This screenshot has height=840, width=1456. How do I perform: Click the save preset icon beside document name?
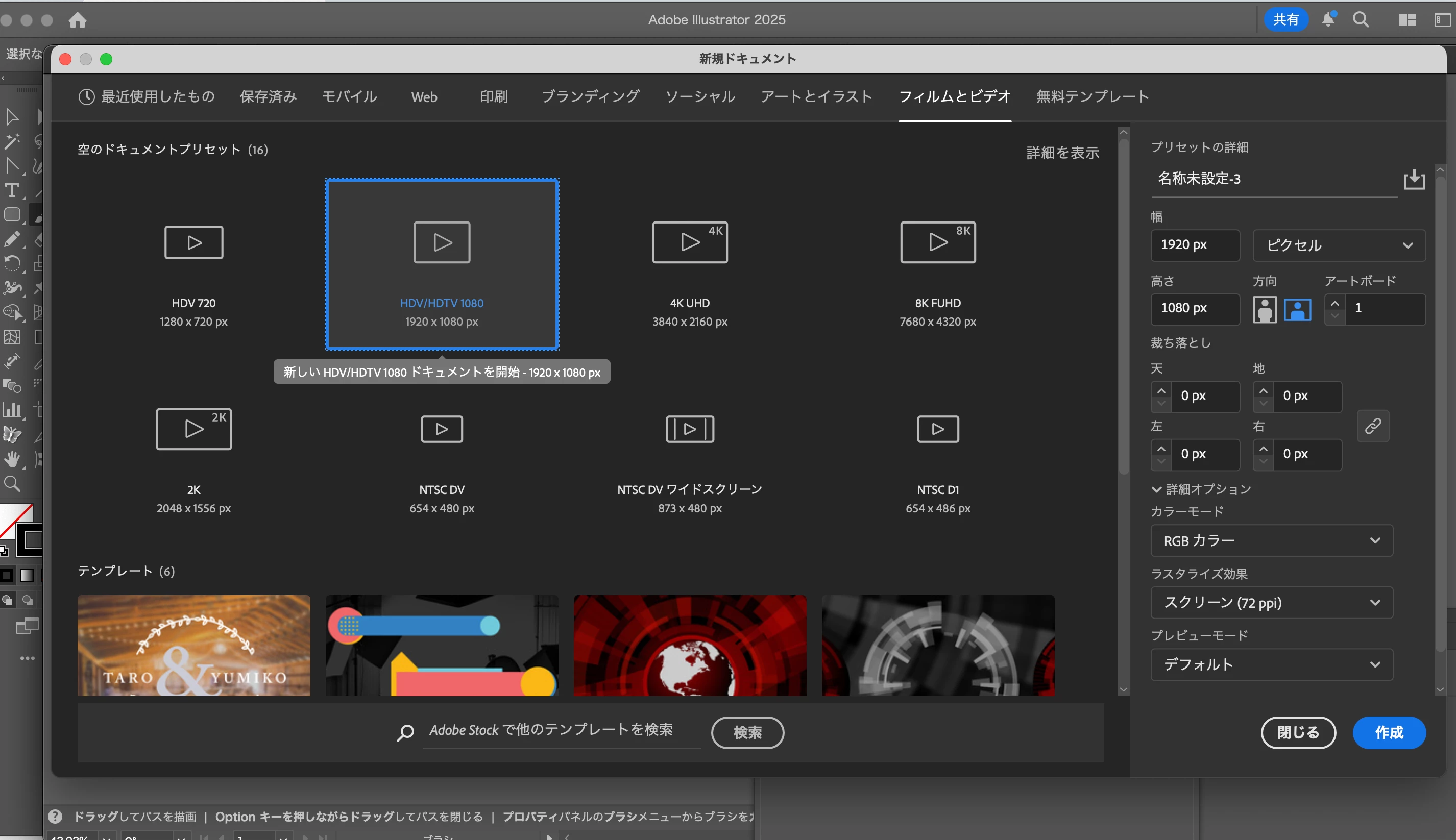[x=1414, y=180]
